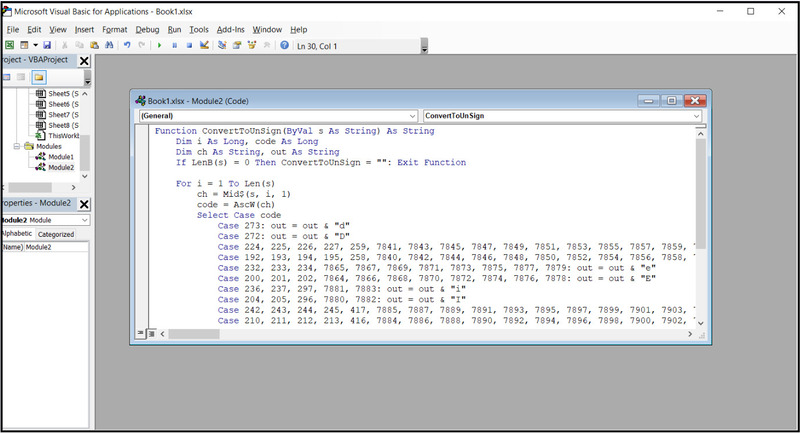Open the Tools menu

pos(199,30)
